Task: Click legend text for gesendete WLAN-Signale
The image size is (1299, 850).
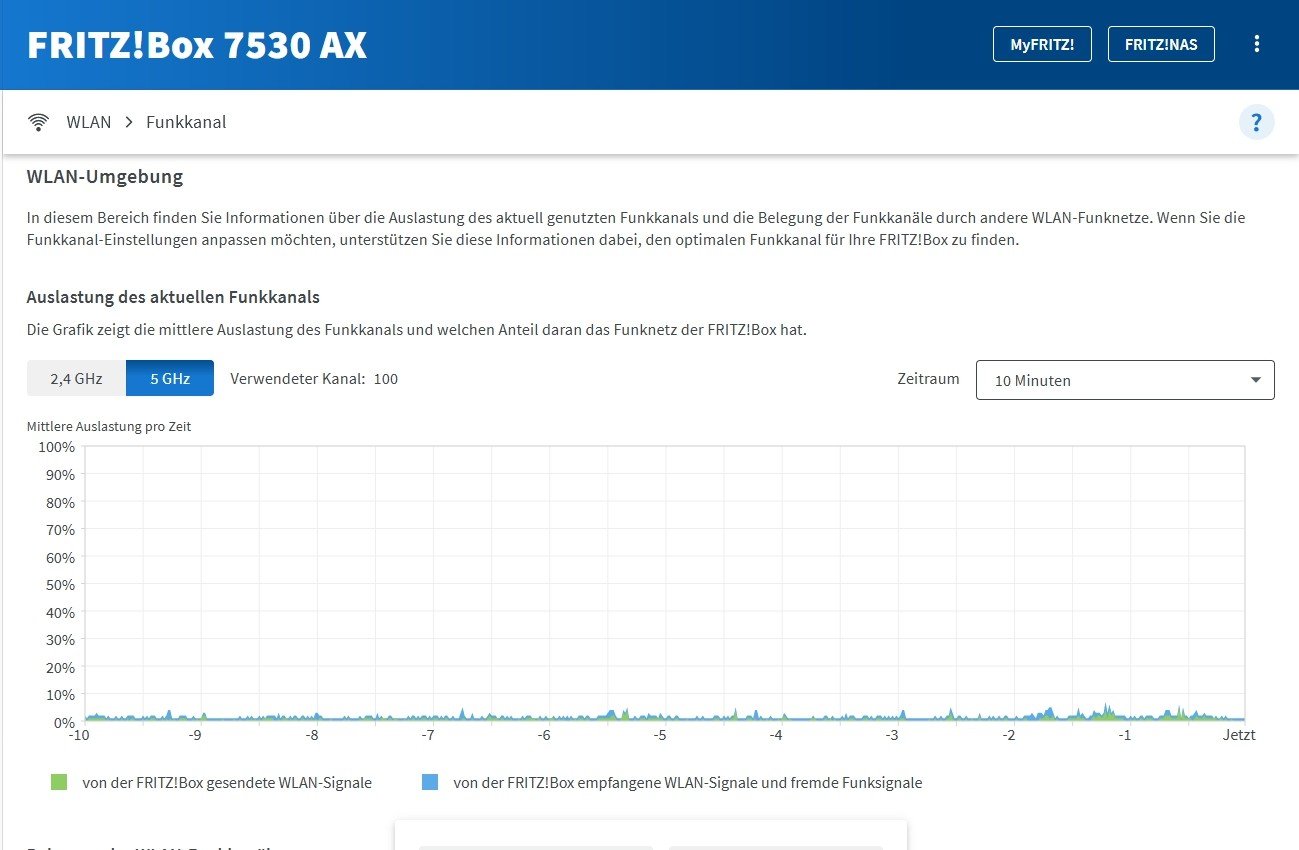Action: click(227, 783)
